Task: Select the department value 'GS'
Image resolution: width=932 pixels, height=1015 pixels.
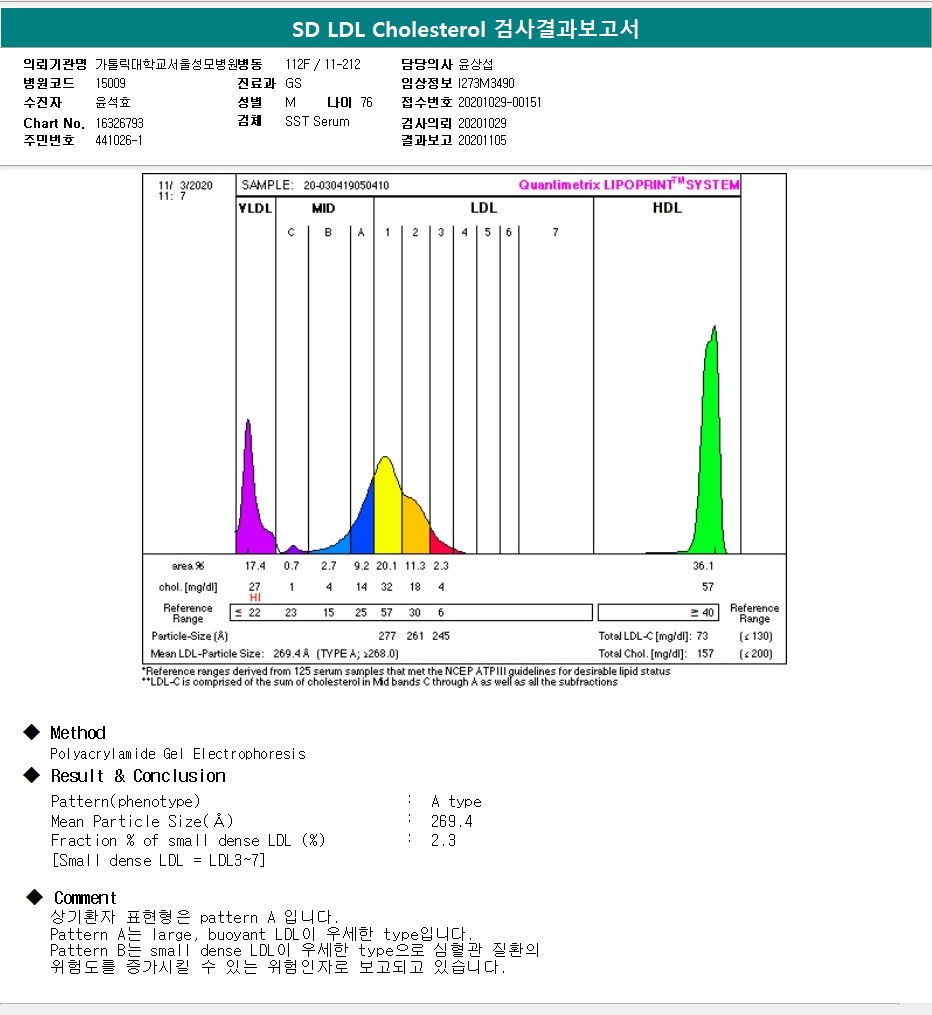Action: click(293, 83)
